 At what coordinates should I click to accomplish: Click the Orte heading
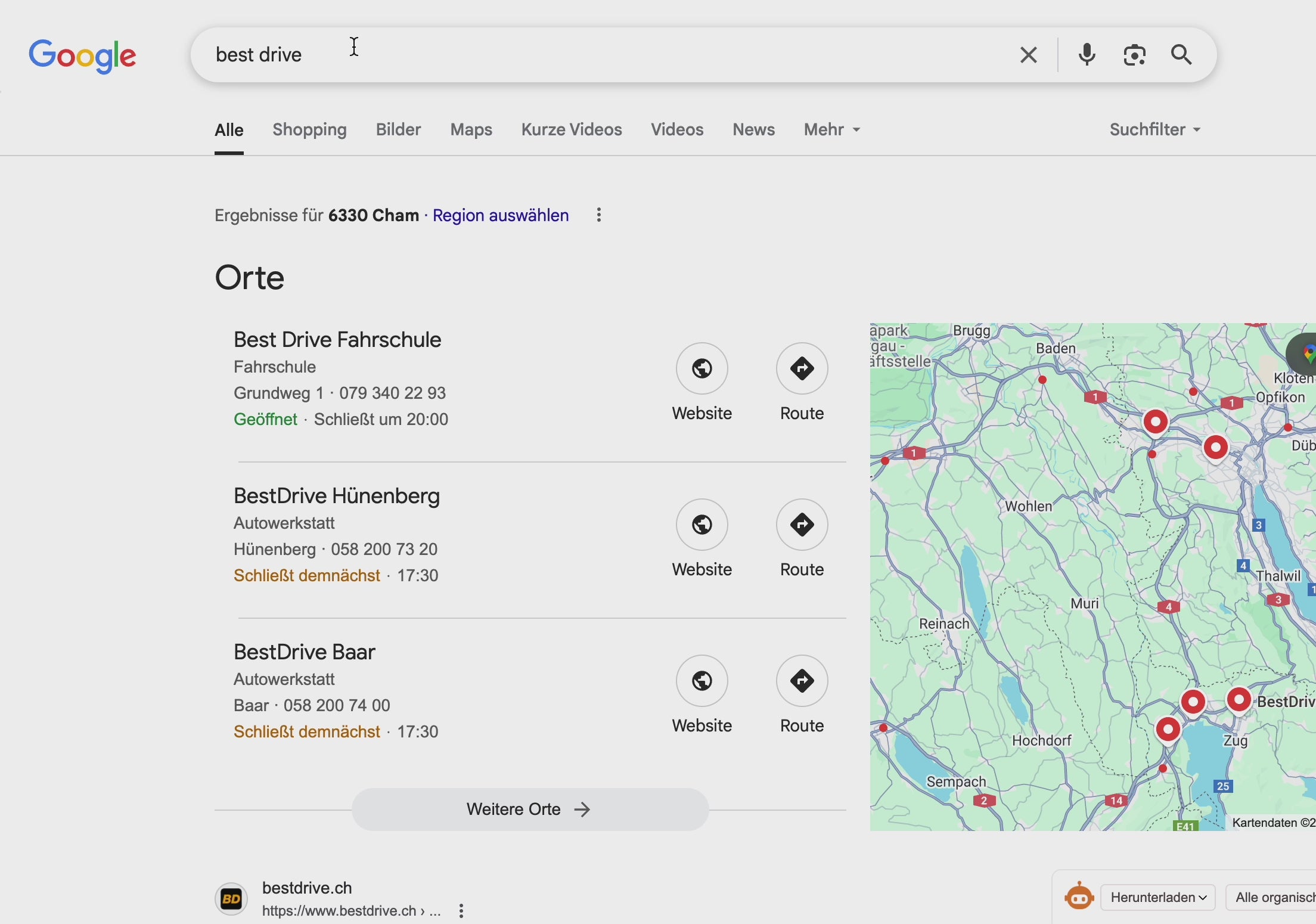[x=250, y=278]
